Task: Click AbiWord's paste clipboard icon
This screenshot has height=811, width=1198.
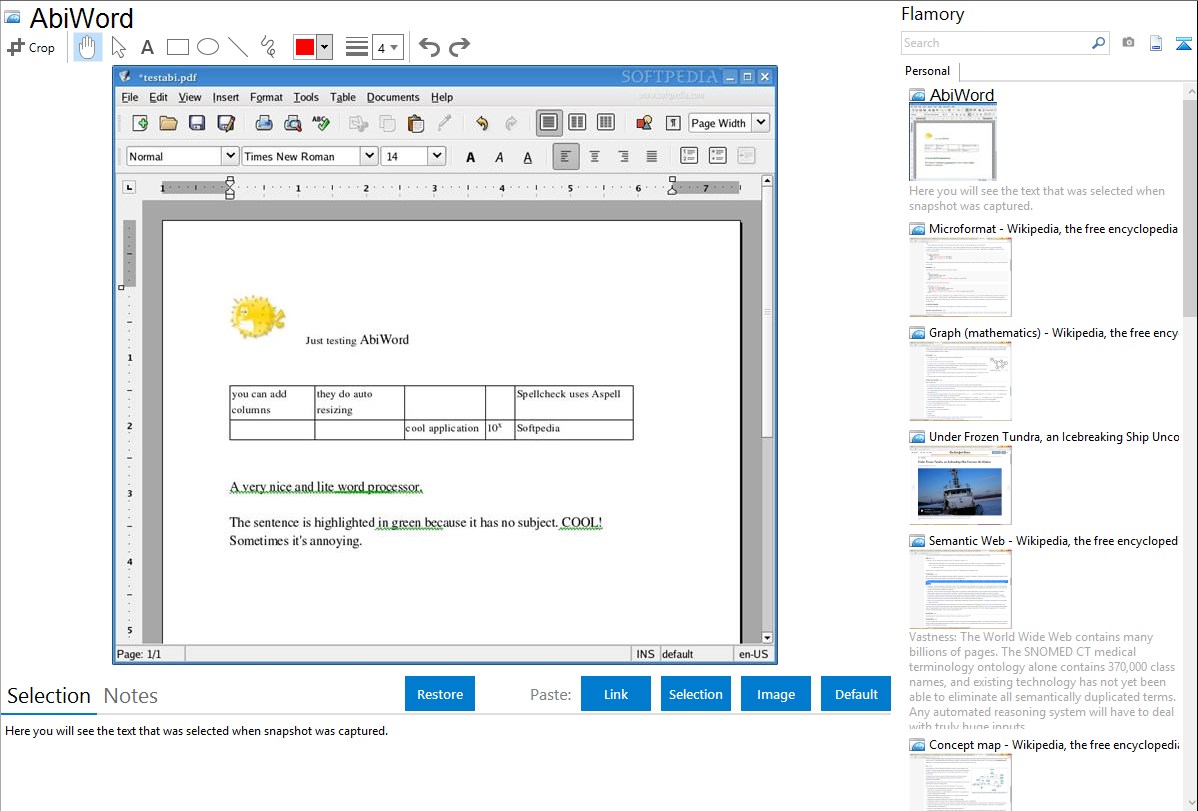Action: pyautogui.click(x=416, y=123)
